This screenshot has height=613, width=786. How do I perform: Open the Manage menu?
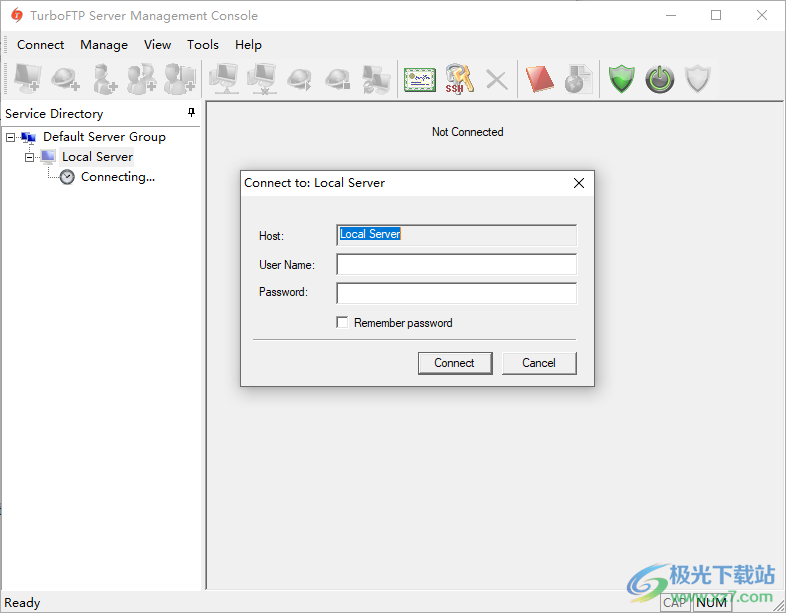click(104, 45)
